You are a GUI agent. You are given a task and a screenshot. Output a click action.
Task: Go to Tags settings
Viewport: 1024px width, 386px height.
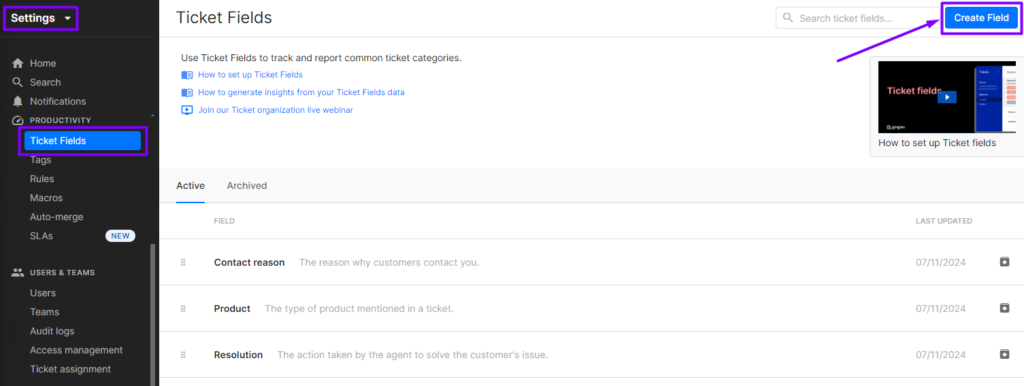click(40, 159)
